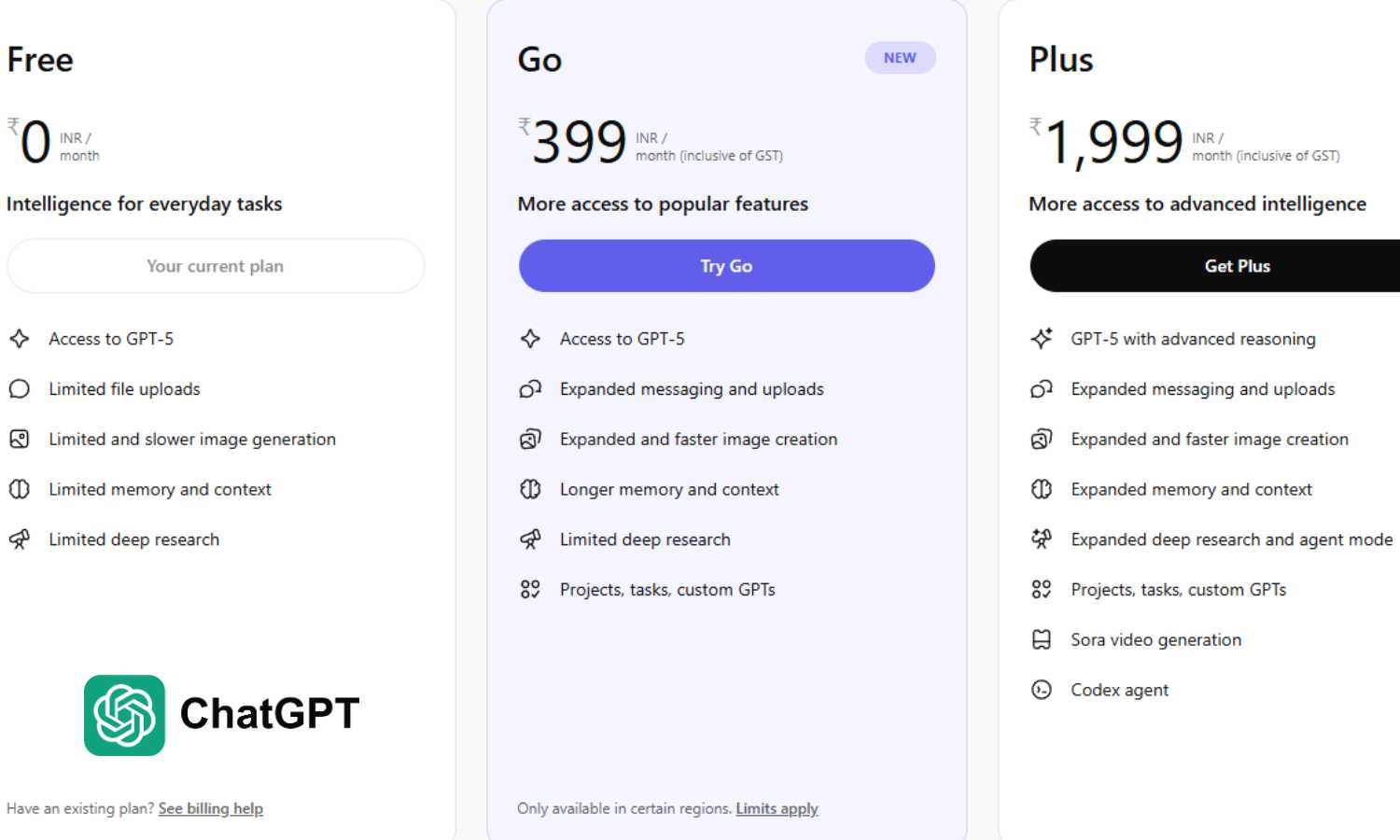Click the brain icon beside Limited memory and context
The height and width of the screenshot is (840, 1400).
click(20, 489)
